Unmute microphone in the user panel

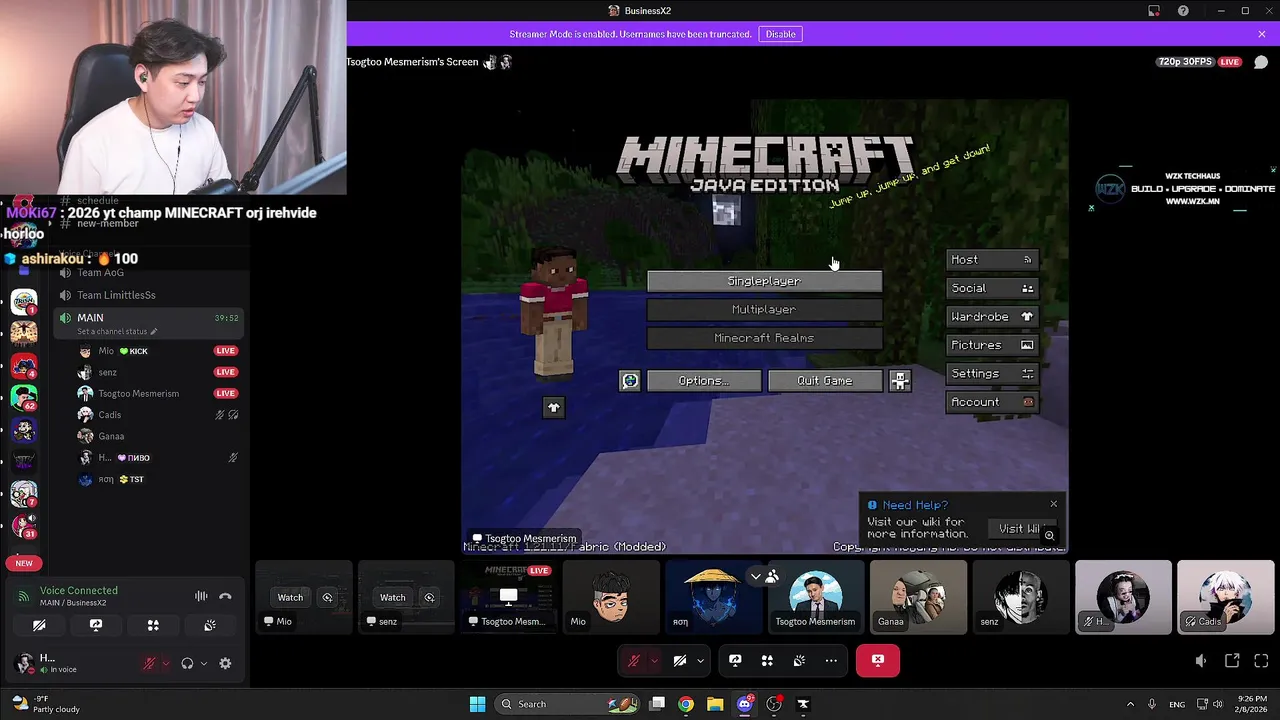pyautogui.click(x=149, y=663)
